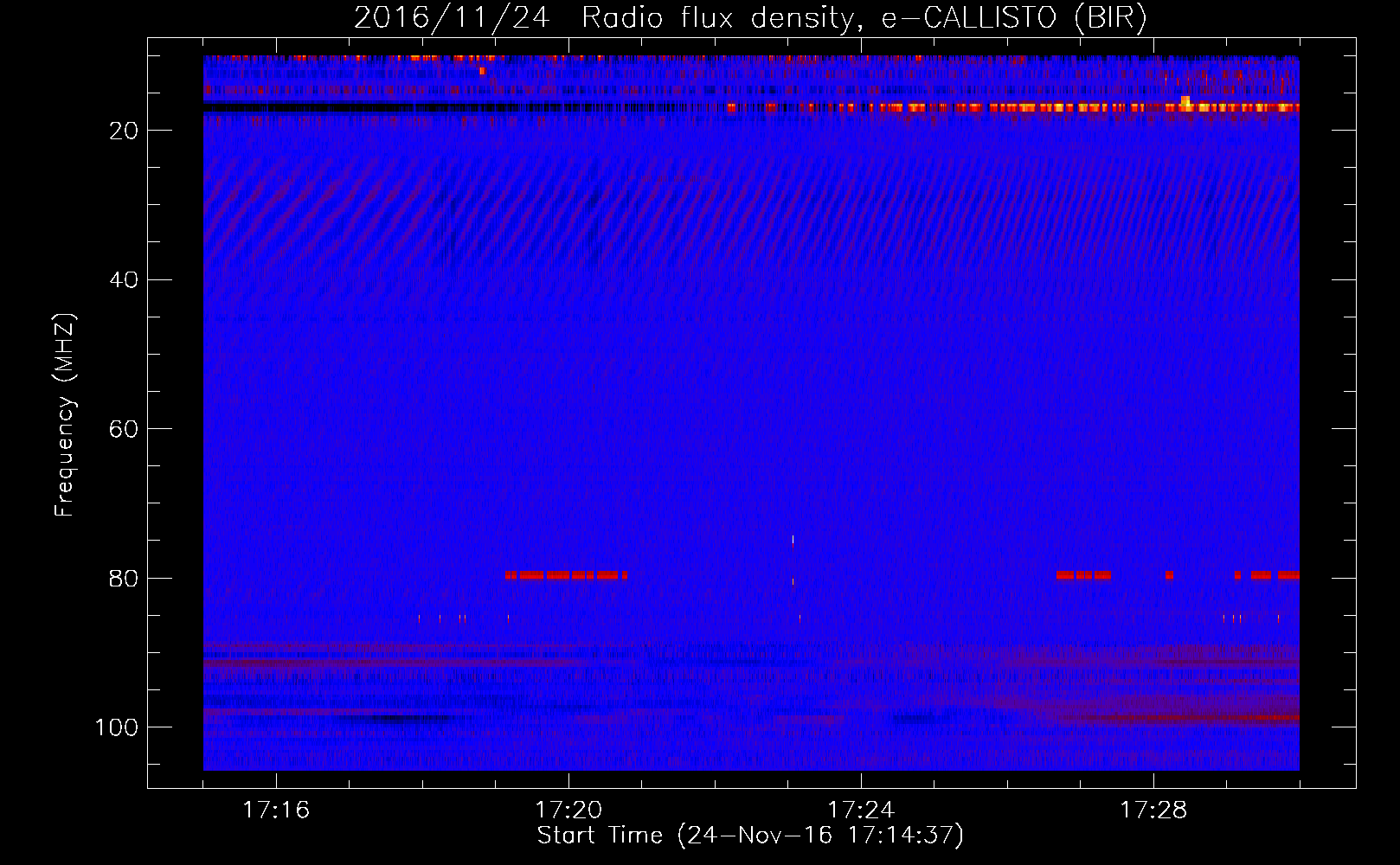Screen dimensions: 1400x865
Task: Click the red interference segment at 80 MHz near 17:27
Action: [1083, 574]
